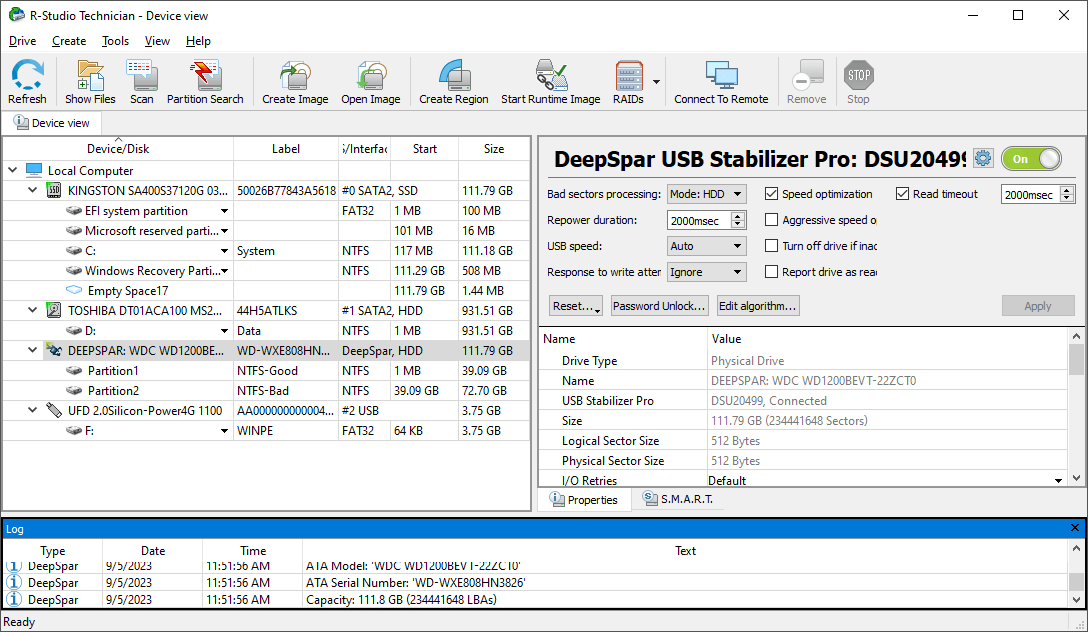Click the Apply button
This screenshot has height=632, width=1088.
coord(1037,306)
